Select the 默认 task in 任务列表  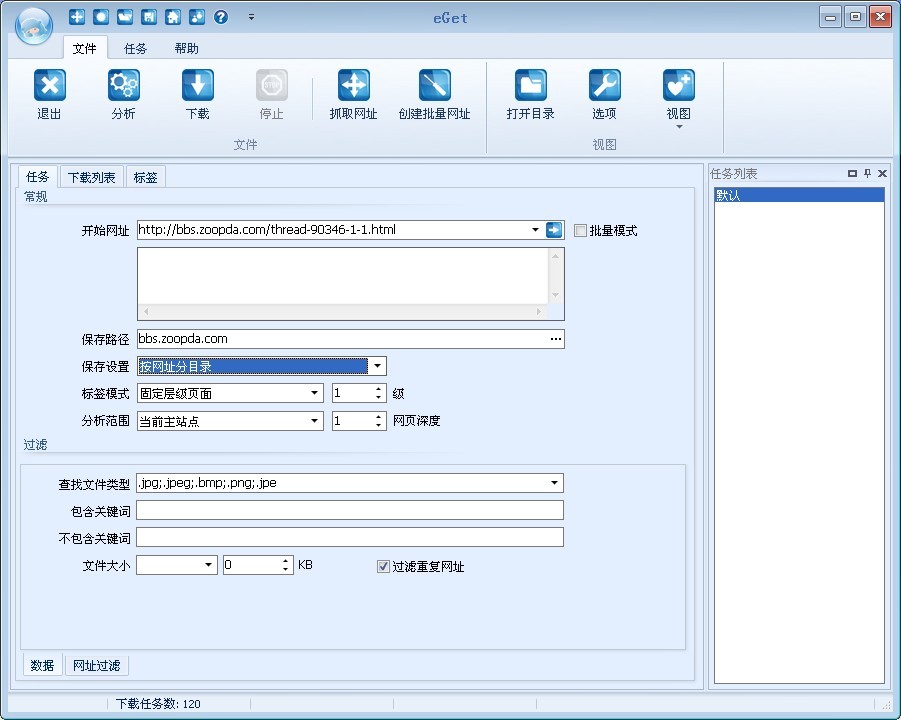tap(799, 195)
